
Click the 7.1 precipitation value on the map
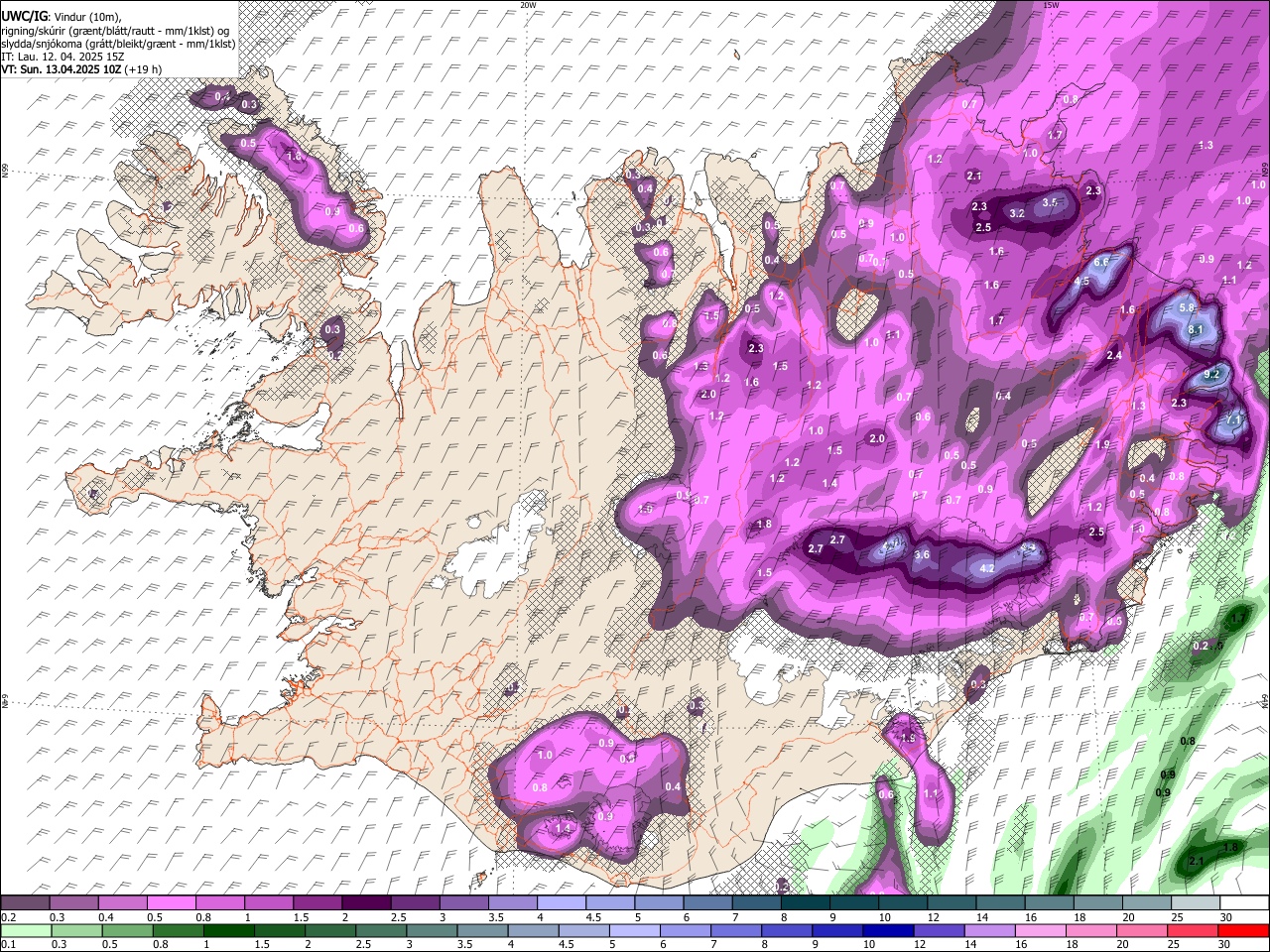pyautogui.click(x=1234, y=420)
